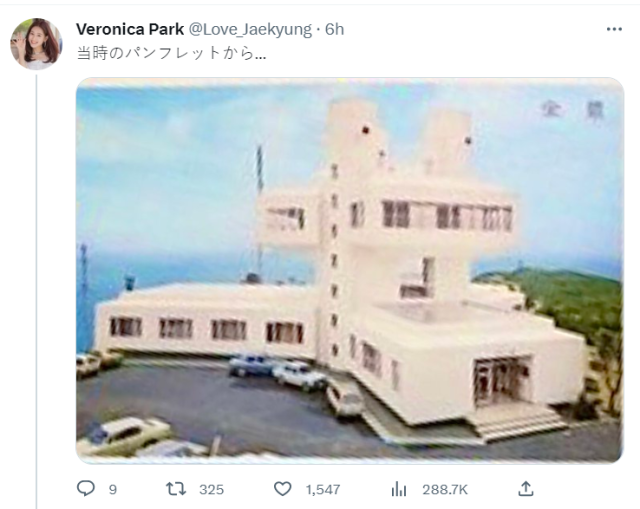Reply to Veronica Park's tweet via speech bubble icon
Image resolution: width=640 pixels, height=509 pixels.
click(86, 489)
